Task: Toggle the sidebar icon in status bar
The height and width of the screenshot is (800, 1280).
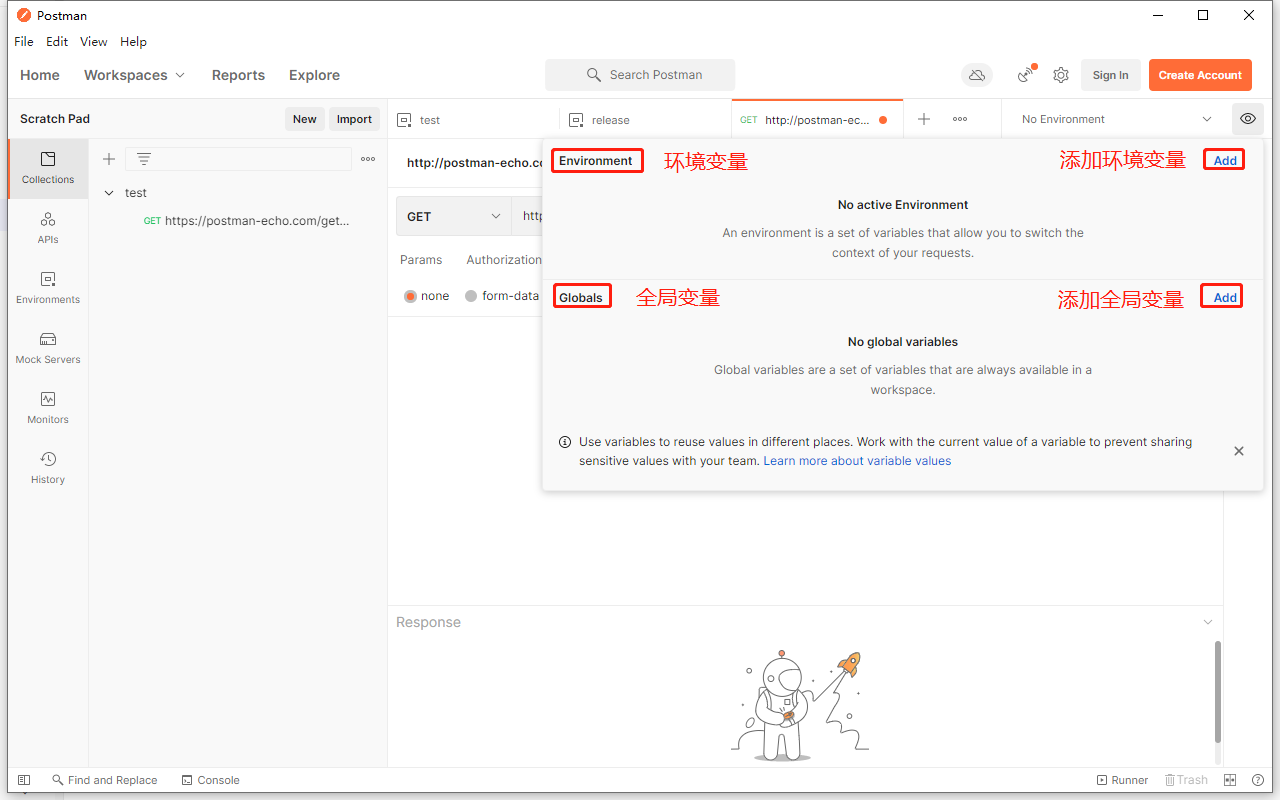Action: (24, 780)
